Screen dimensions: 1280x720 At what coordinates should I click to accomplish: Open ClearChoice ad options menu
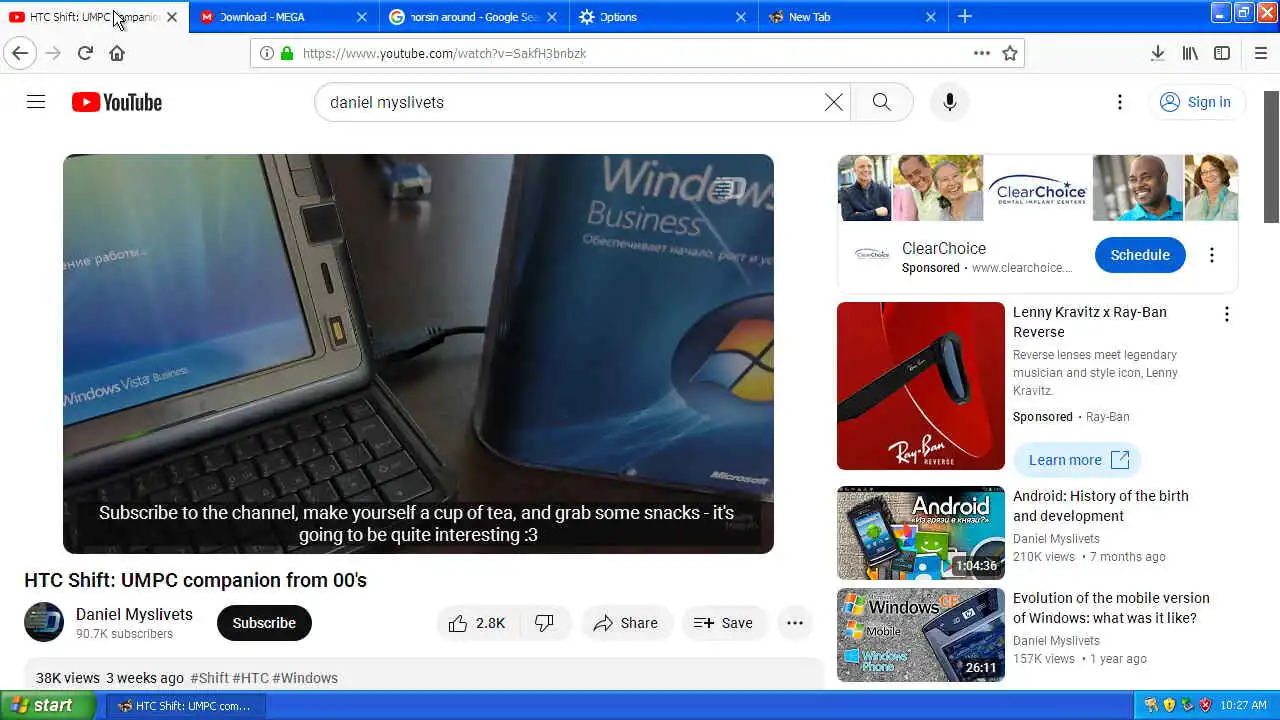coord(1211,255)
